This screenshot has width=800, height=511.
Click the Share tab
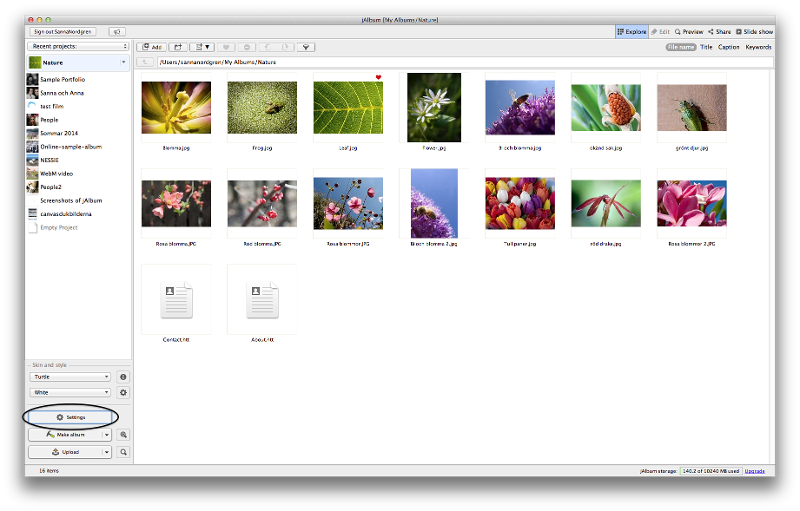tap(719, 32)
